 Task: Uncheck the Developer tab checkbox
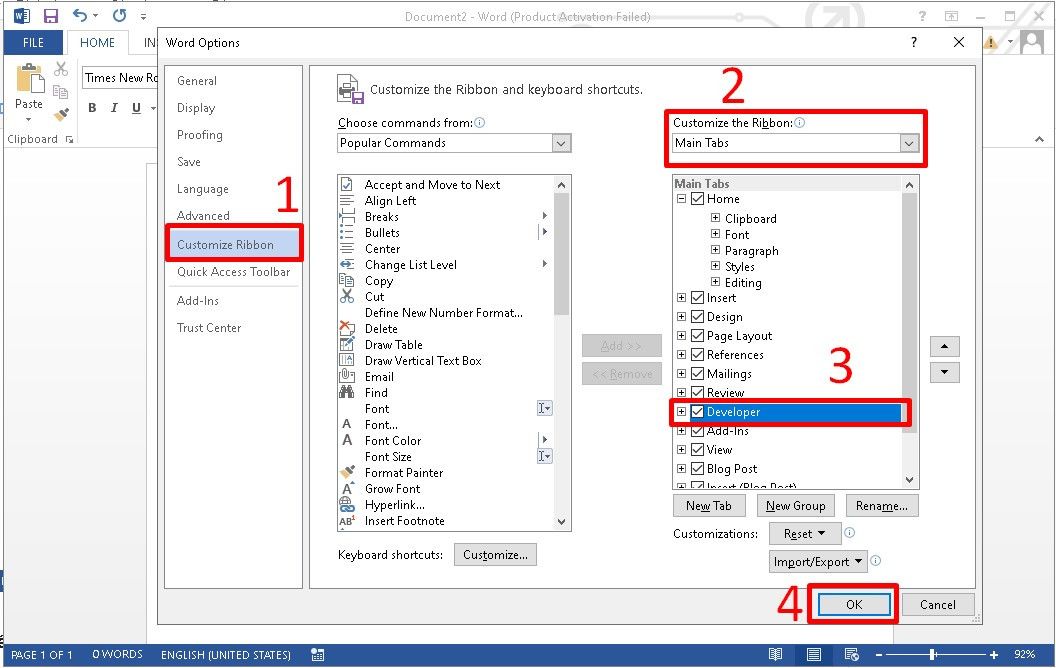[x=697, y=410]
